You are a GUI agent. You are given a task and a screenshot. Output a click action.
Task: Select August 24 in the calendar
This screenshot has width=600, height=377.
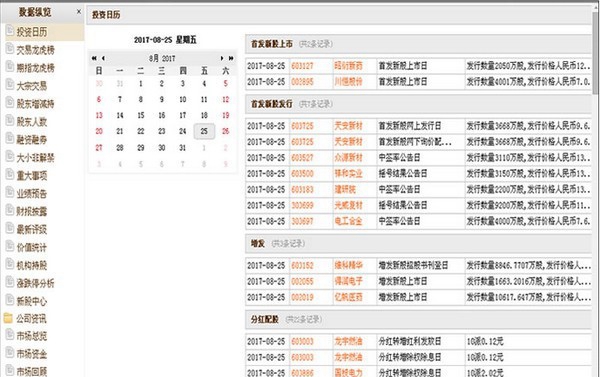pyautogui.click(x=183, y=131)
